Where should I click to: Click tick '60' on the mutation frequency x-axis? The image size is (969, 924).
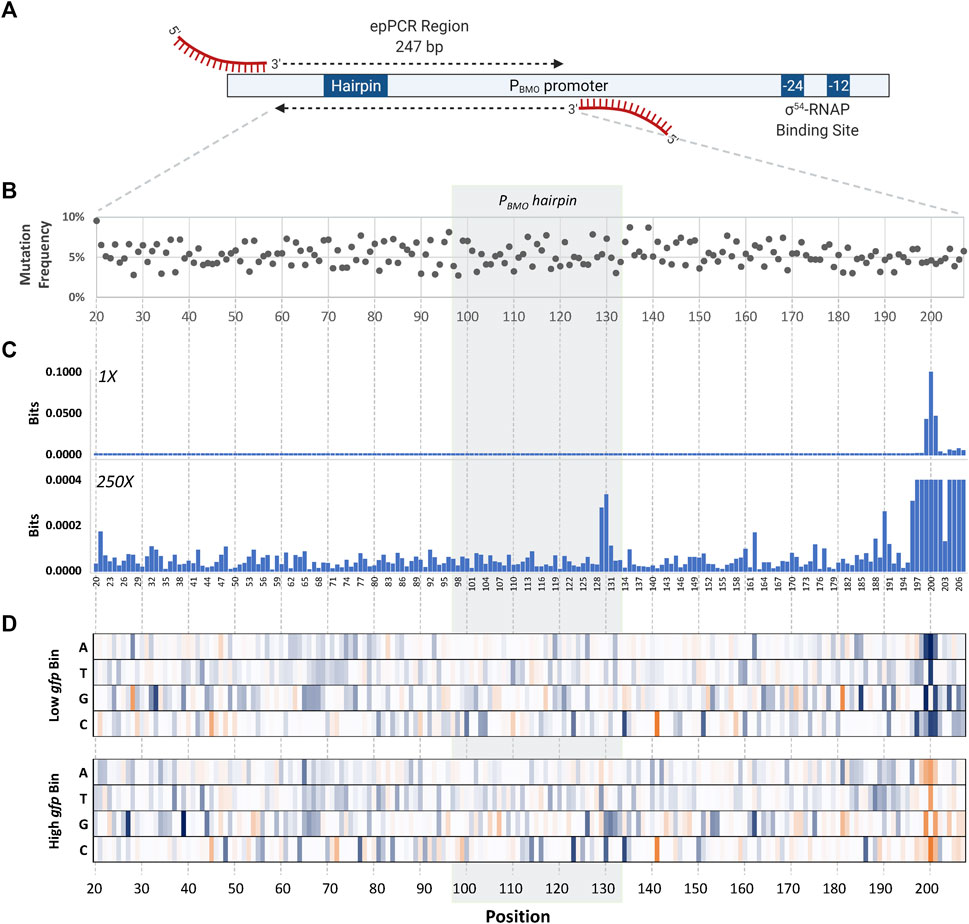click(282, 316)
